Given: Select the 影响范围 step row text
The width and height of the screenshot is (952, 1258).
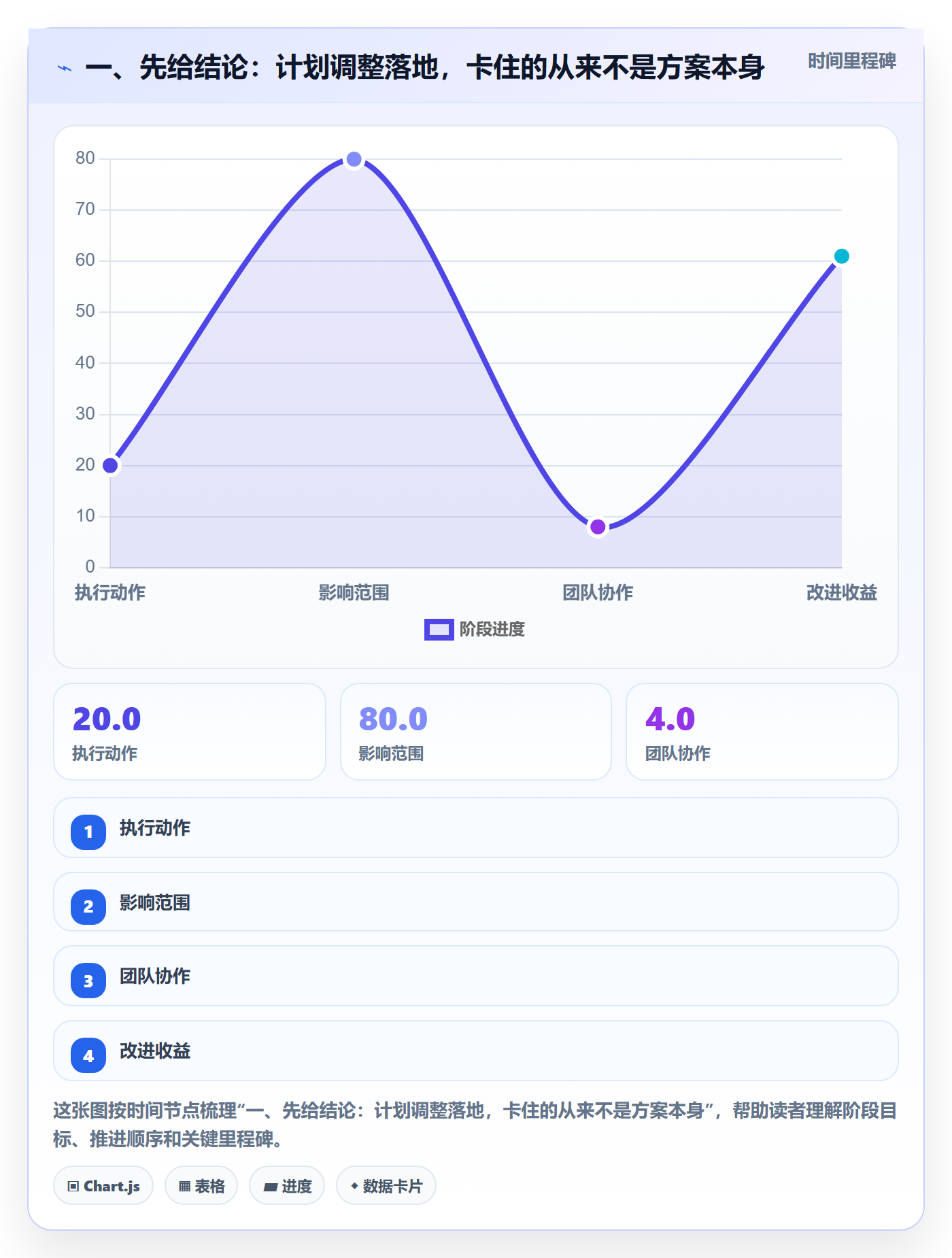Looking at the screenshot, I should (155, 903).
